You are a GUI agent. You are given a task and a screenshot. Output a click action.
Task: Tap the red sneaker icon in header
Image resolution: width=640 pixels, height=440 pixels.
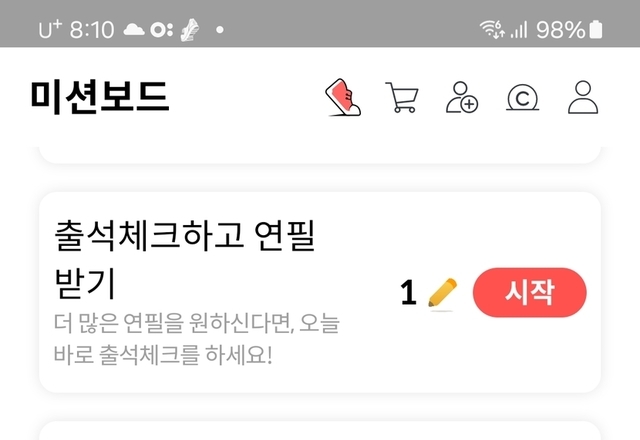[x=343, y=97]
